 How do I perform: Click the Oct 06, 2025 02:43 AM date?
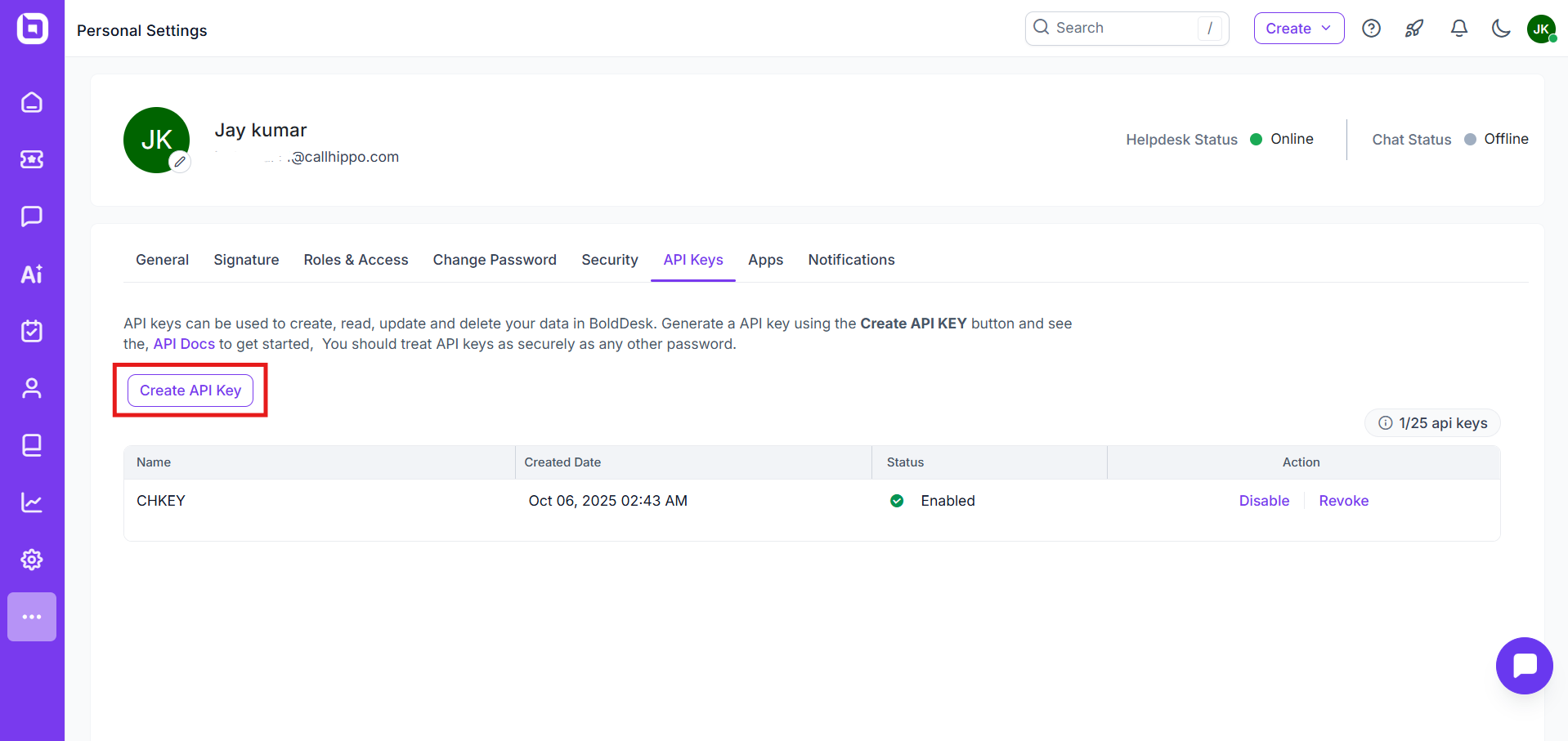pyautogui.click(x=607, y=501)
